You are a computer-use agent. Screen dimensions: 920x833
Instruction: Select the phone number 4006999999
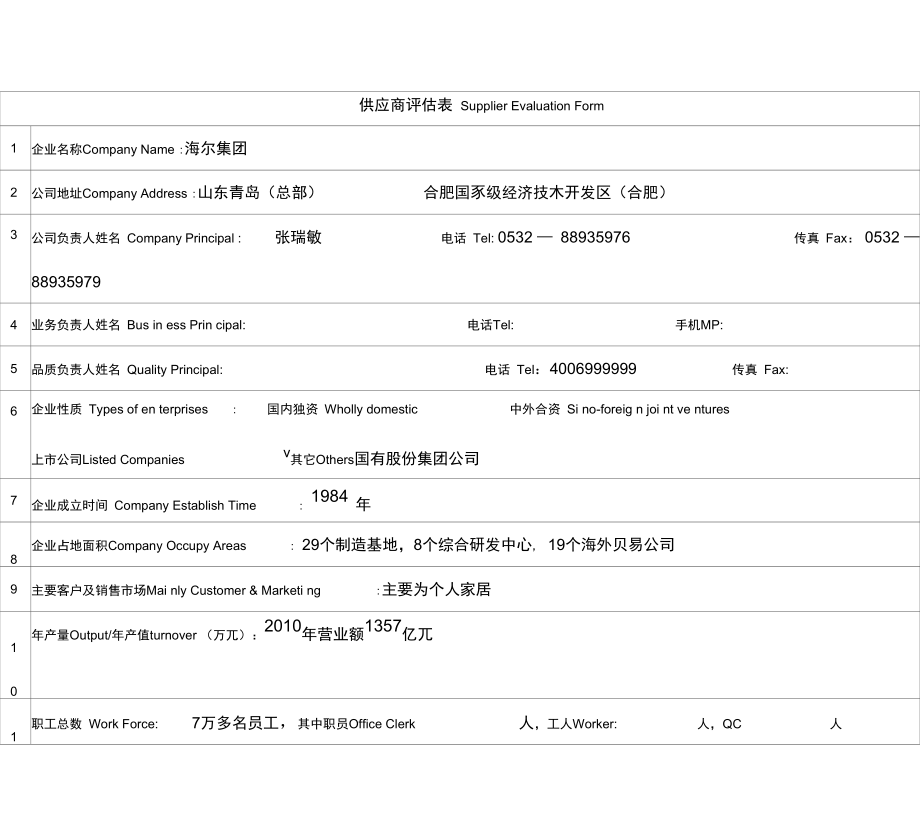[593, 369]
